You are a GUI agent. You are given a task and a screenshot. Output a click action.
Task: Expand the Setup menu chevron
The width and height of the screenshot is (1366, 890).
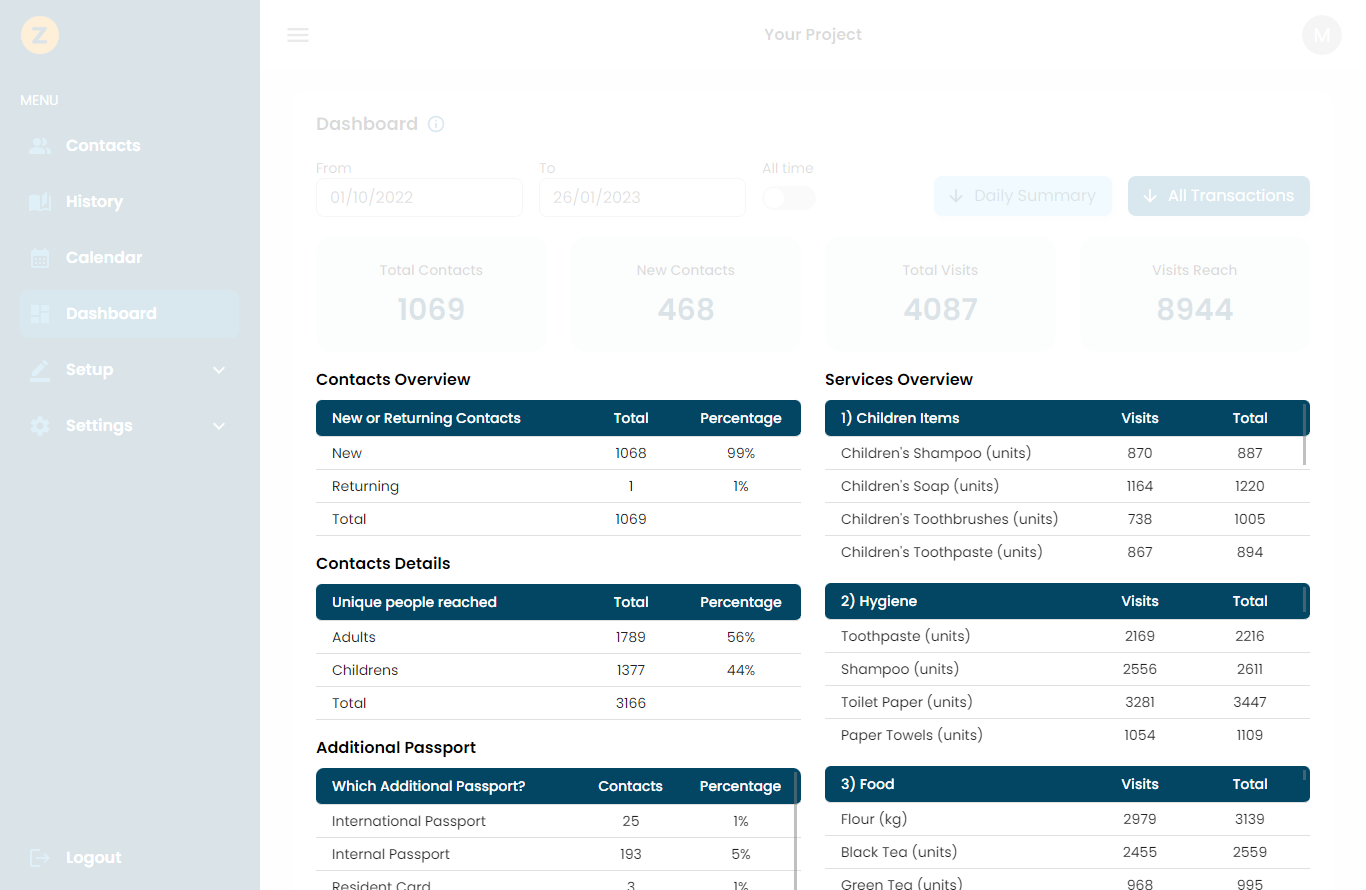219,369
